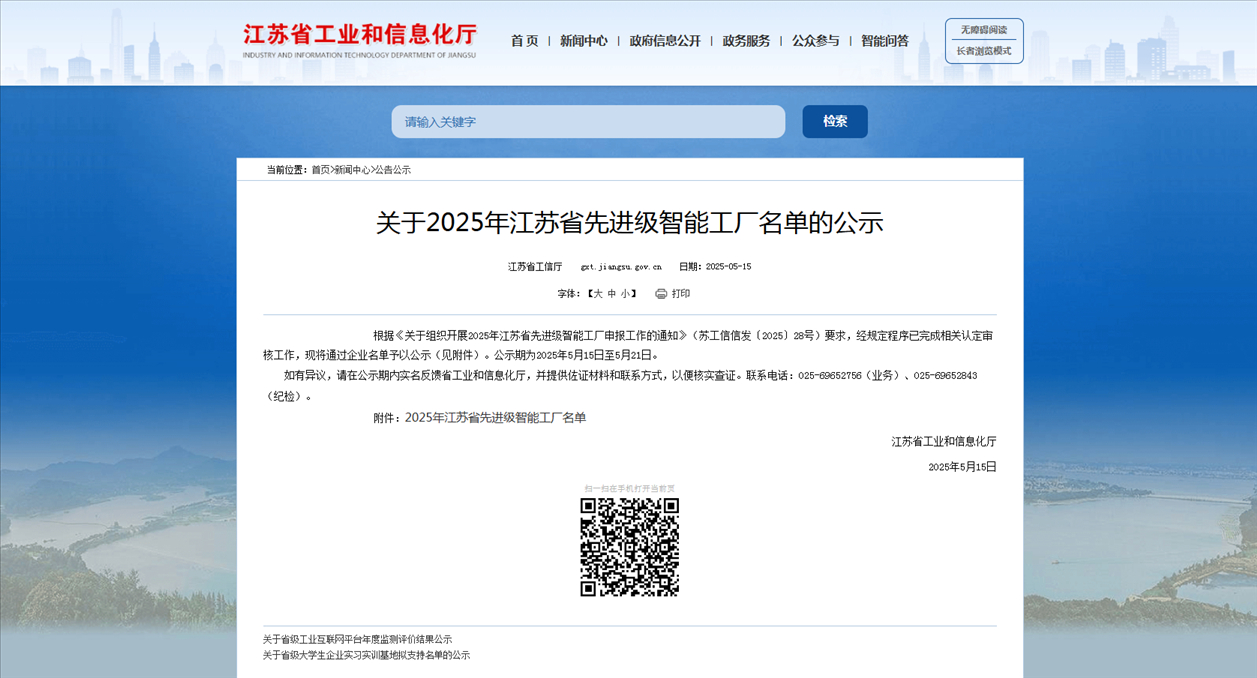Focus the 请输入关键字 search field
The image size is (1257, 678).
click(x=588, y=122)
